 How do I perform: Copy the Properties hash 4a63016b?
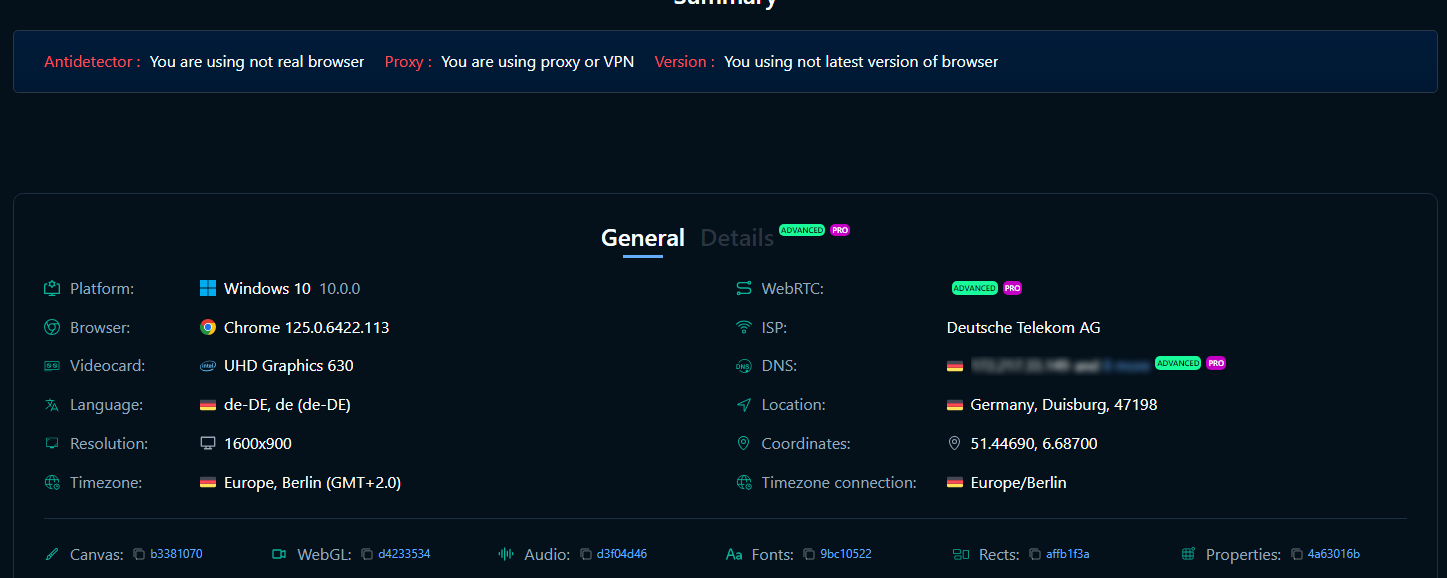pyautogui.click(x=1296, y=554)
